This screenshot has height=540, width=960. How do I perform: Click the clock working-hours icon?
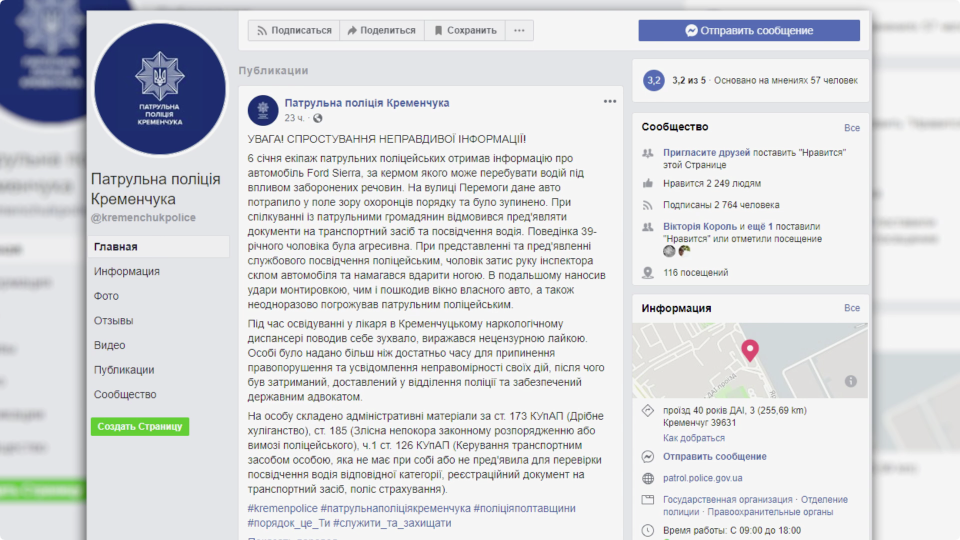648,531
